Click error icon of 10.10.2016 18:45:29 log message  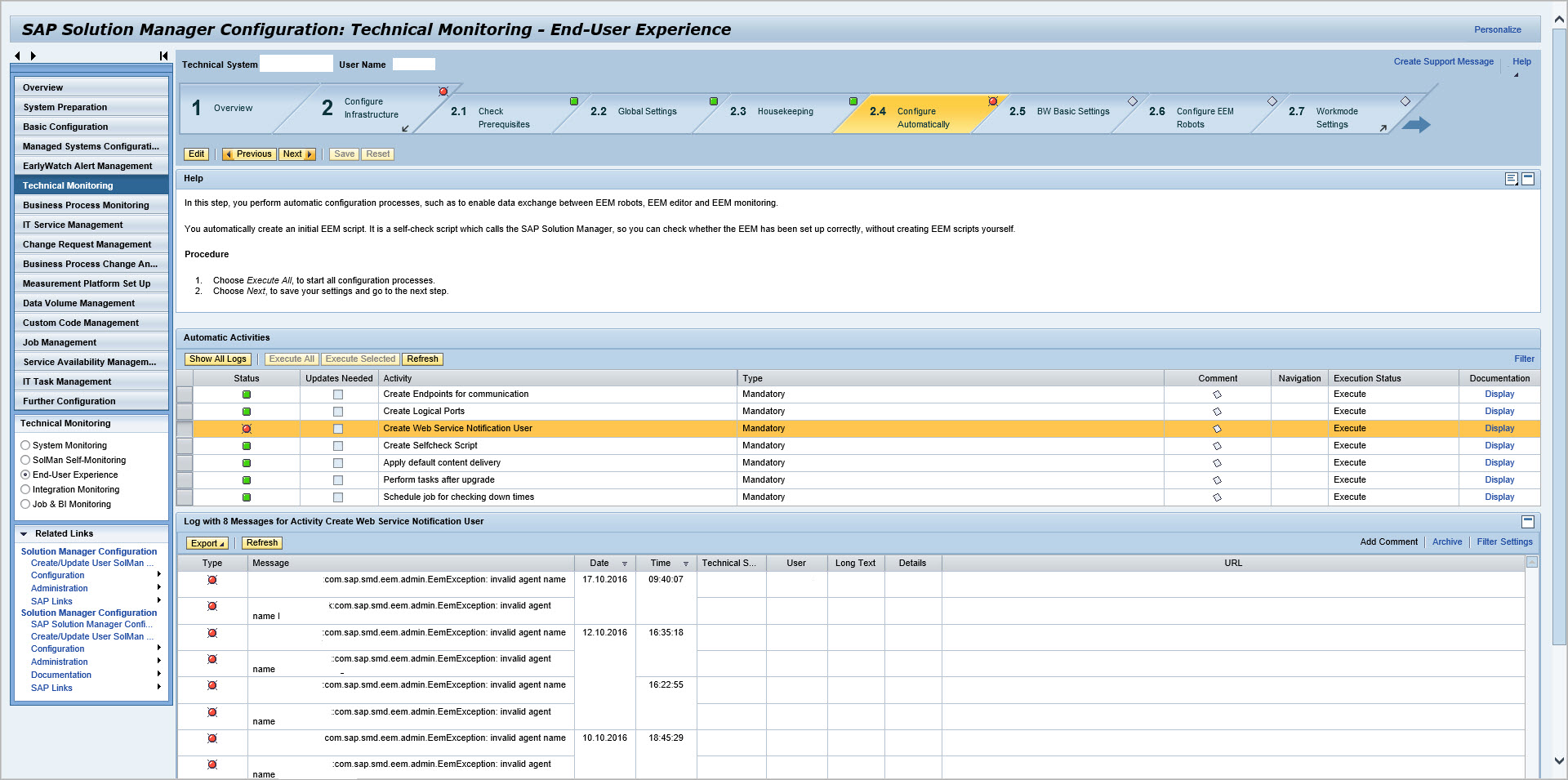(212, 738)
